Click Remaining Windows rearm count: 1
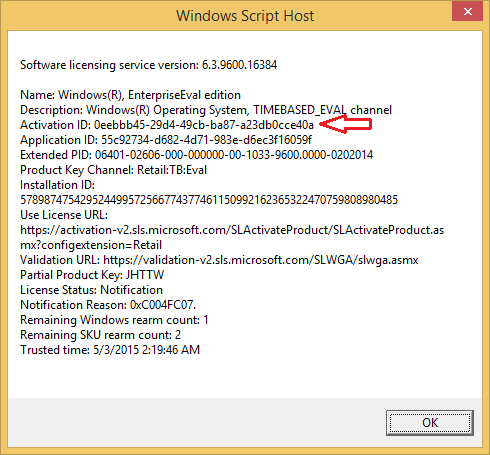The width and height of the screenshot is (490, 455). (114, 320)
